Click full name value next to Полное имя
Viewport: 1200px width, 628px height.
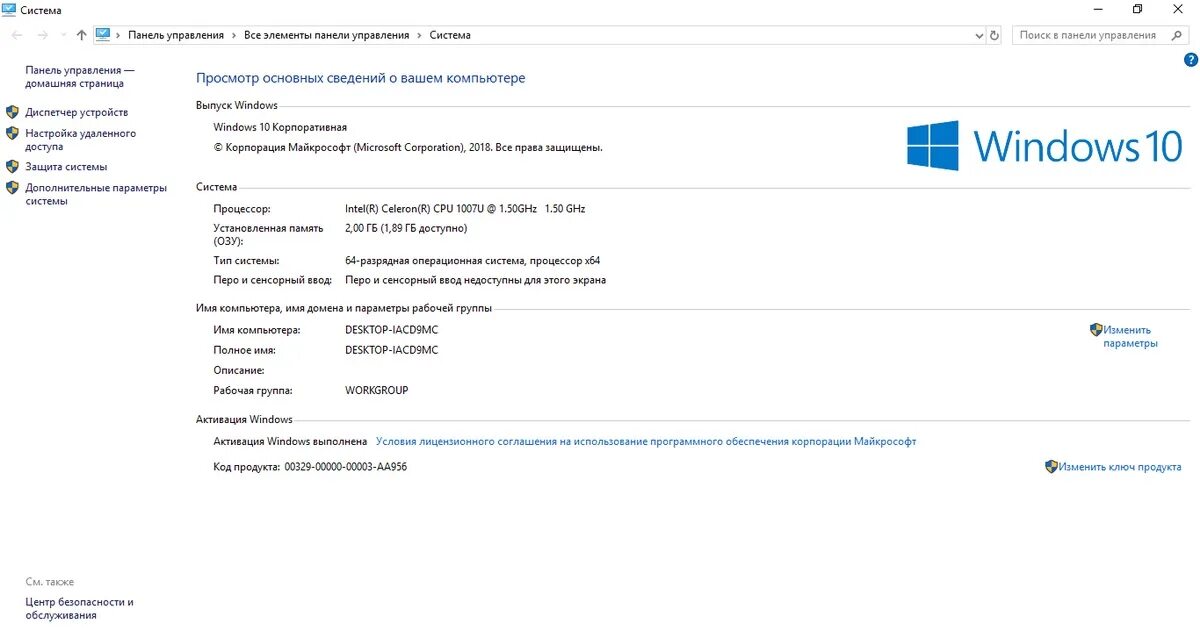[391, 350]
